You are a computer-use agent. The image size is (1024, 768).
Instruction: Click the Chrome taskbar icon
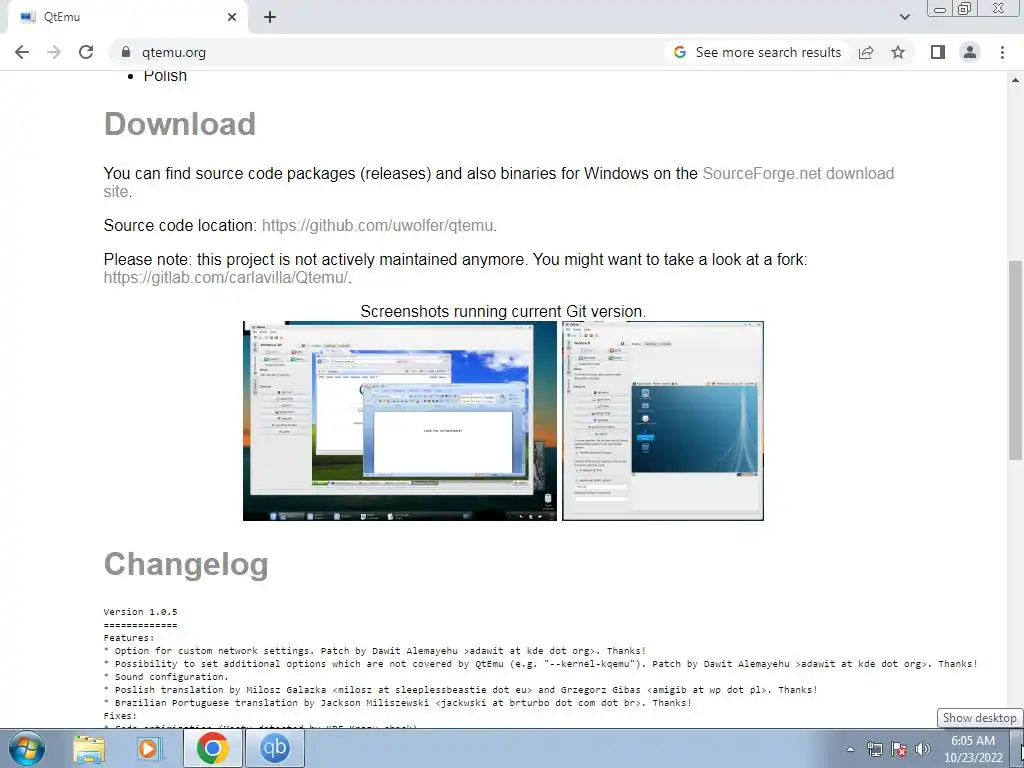coord(212,748)
